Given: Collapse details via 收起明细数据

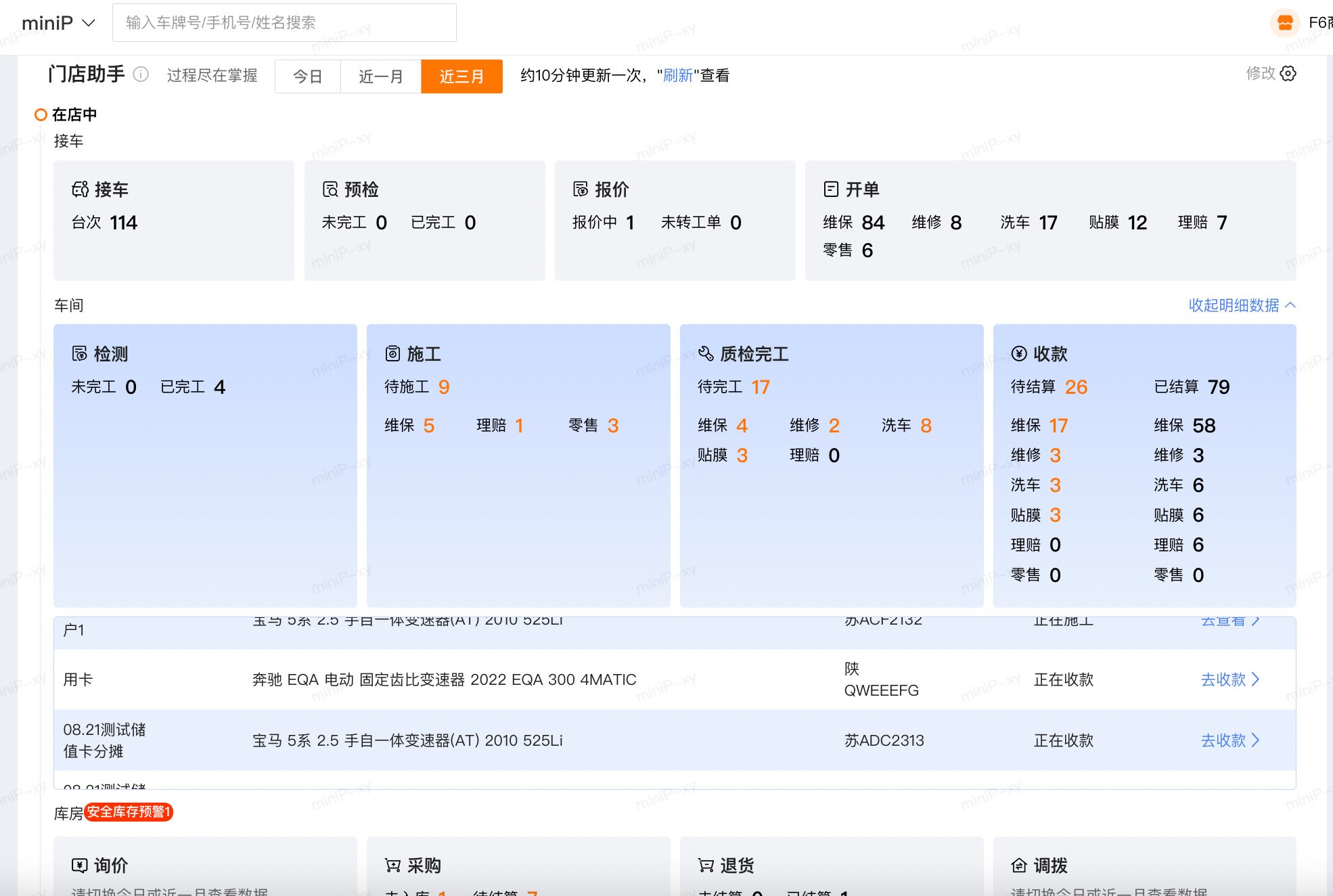Looking at the screenshot, I should [1242, 305].
